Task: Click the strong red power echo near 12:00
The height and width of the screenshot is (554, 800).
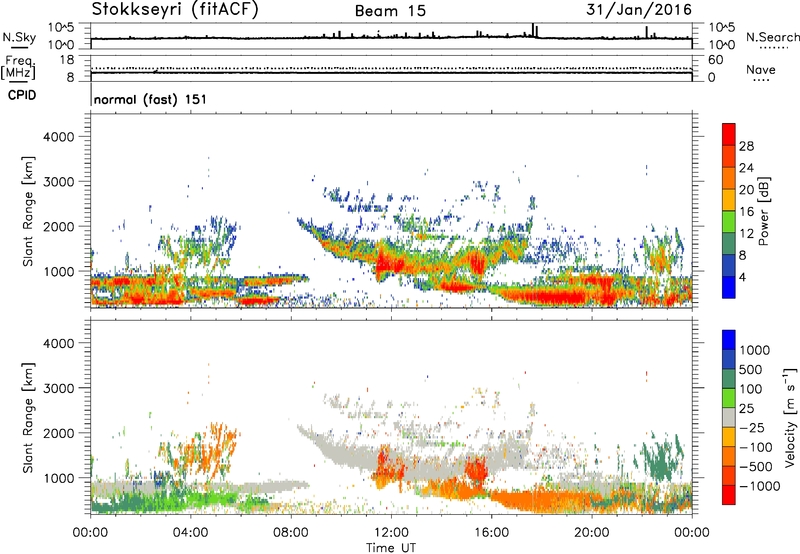Action: coord(390,264)
